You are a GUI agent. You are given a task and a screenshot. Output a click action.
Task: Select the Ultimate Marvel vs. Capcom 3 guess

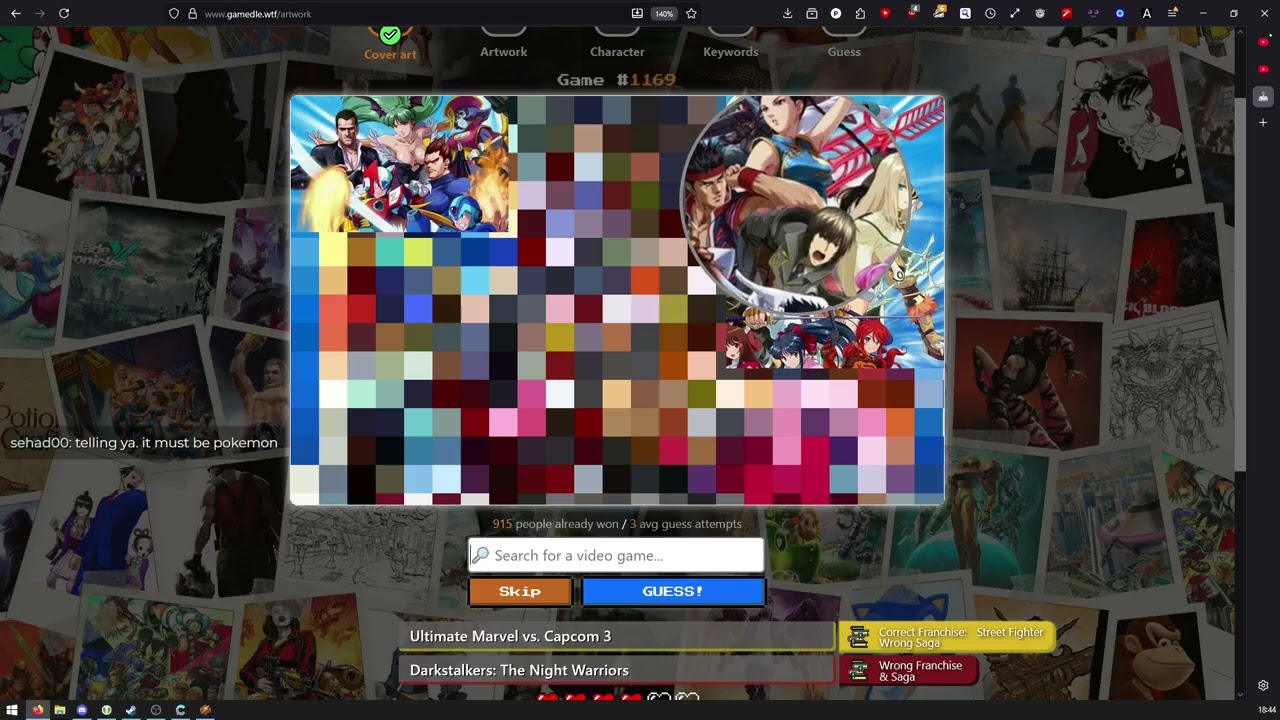[616, 636]
